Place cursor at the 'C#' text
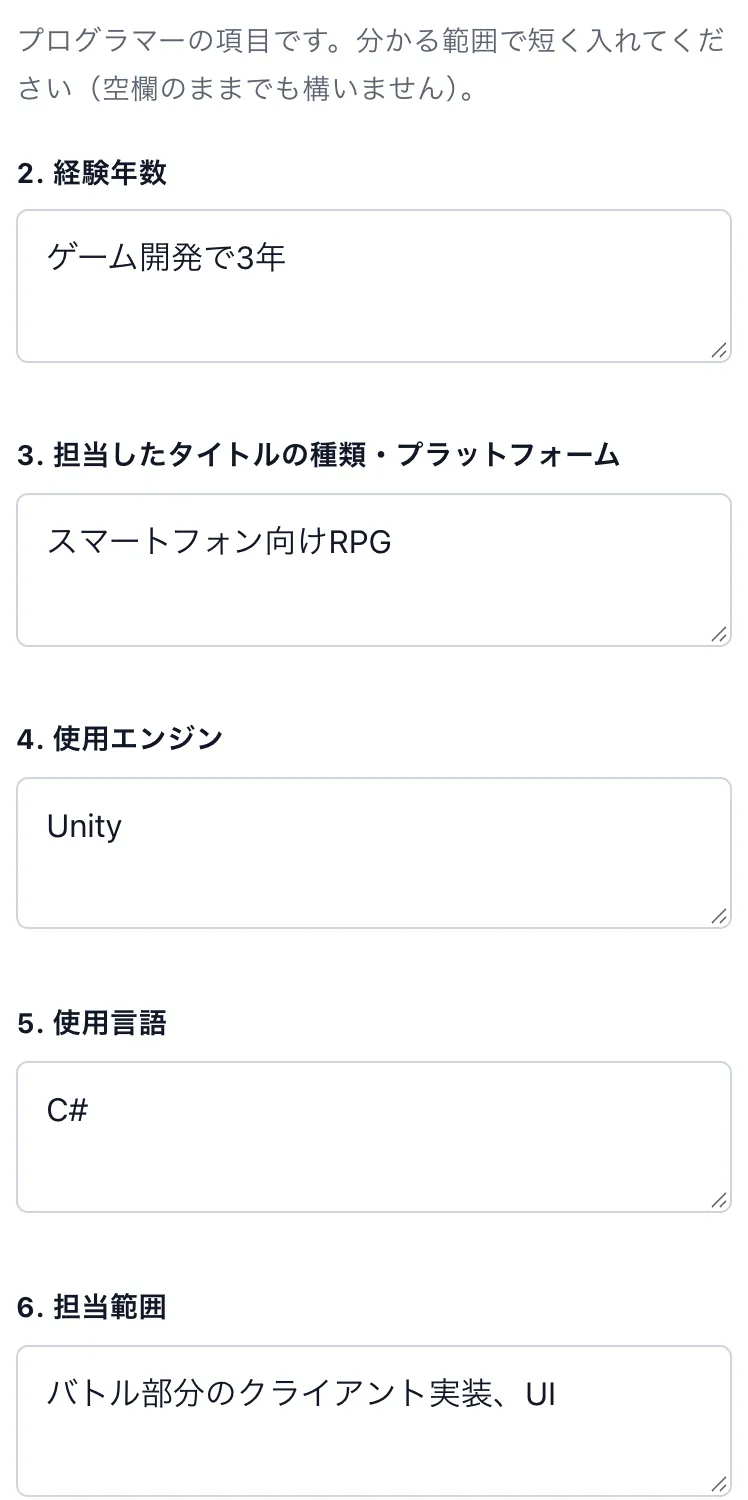 (68, 1110)
